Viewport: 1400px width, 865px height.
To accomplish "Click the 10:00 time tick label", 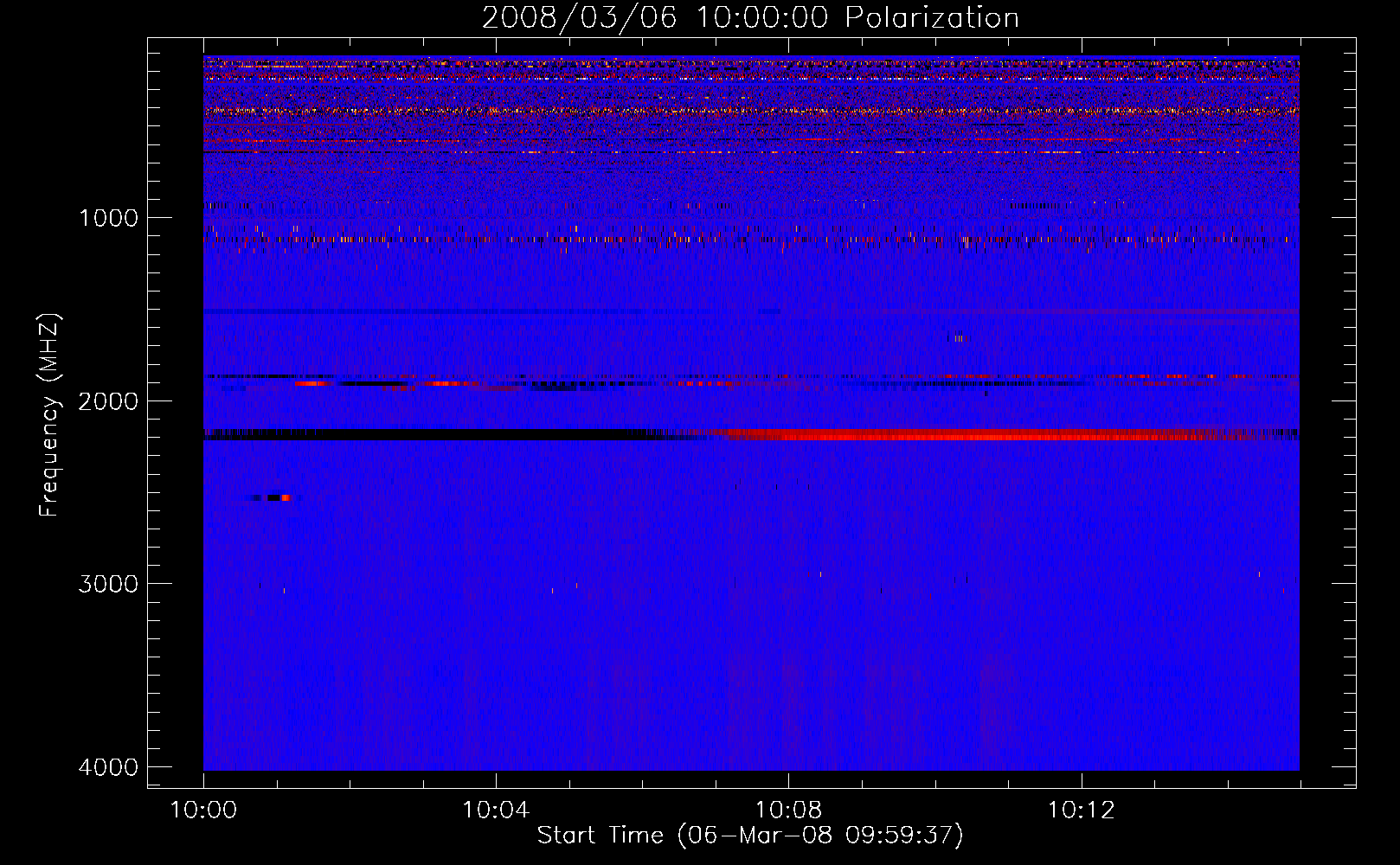I will tap(203, 811).
